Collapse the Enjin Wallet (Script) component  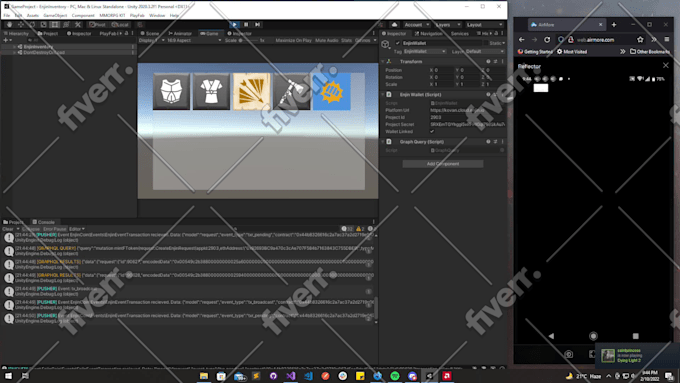tap(383, 95)
